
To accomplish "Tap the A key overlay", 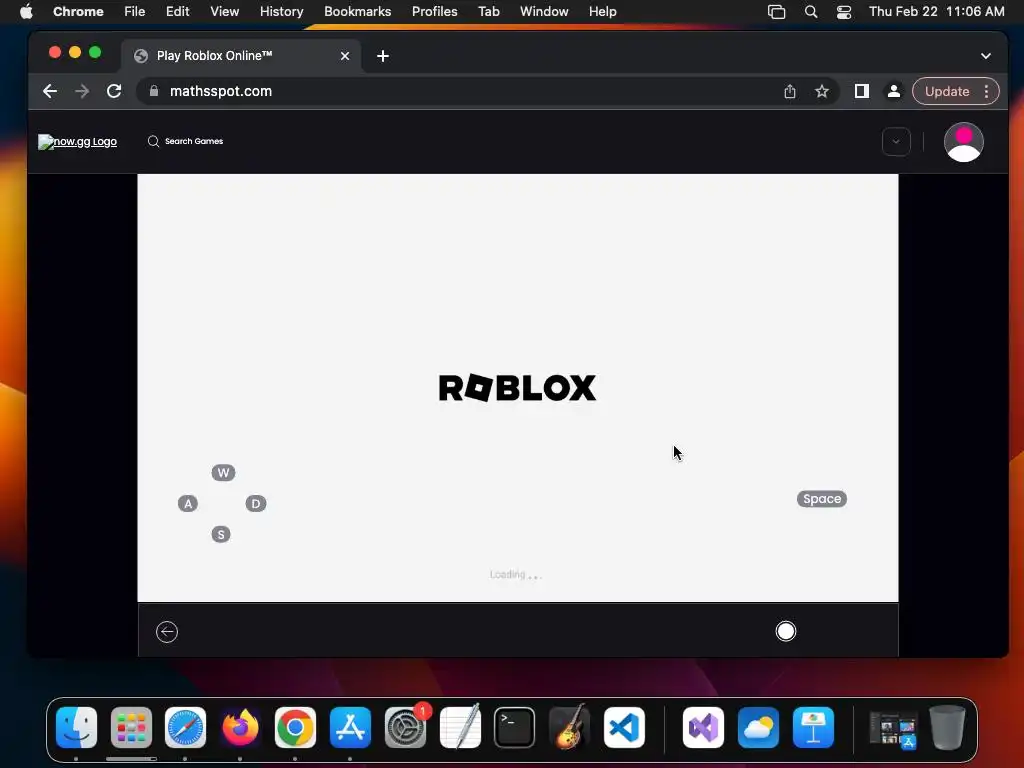I will 188,504.
